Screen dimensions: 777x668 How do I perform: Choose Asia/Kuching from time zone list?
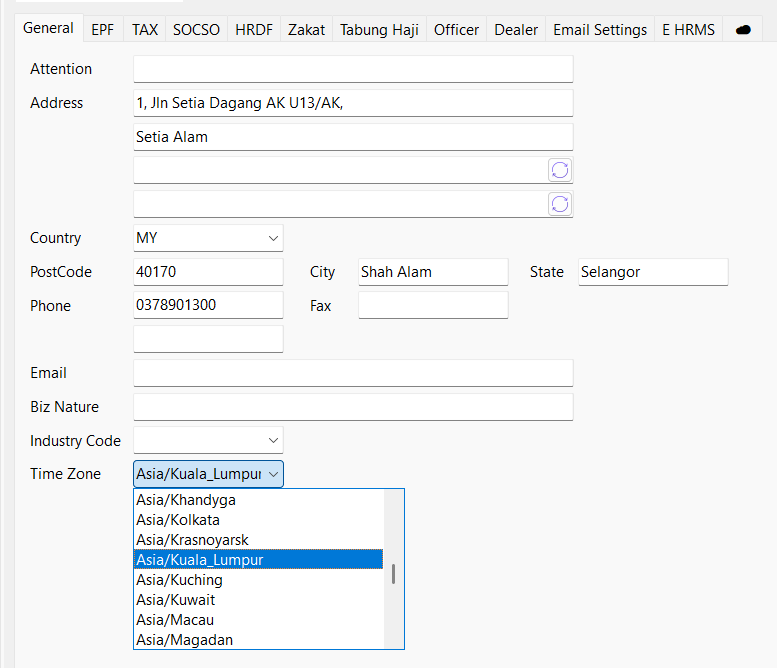(x=180, y=580)
